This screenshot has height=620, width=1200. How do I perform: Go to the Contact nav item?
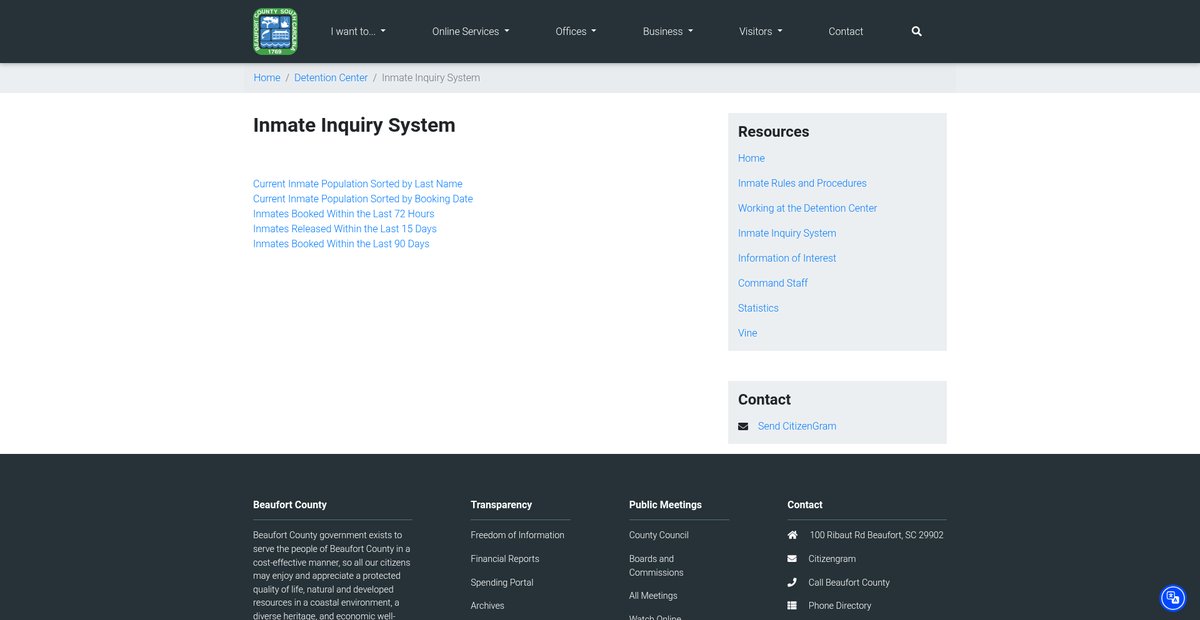point(845,32)
